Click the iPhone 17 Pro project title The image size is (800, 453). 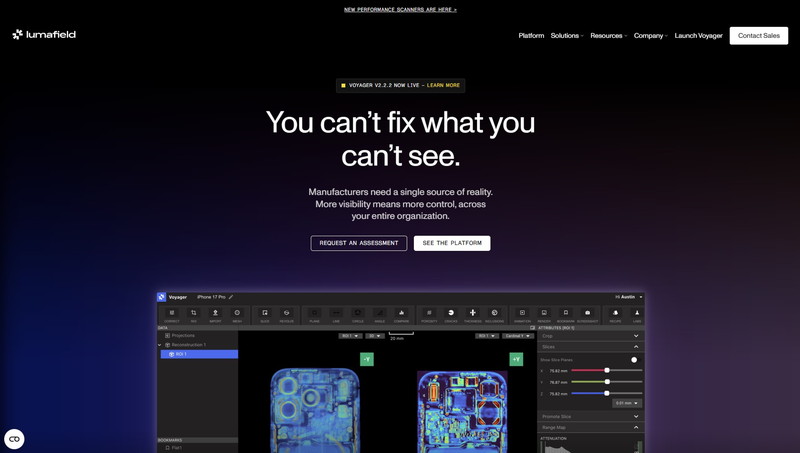211,297
